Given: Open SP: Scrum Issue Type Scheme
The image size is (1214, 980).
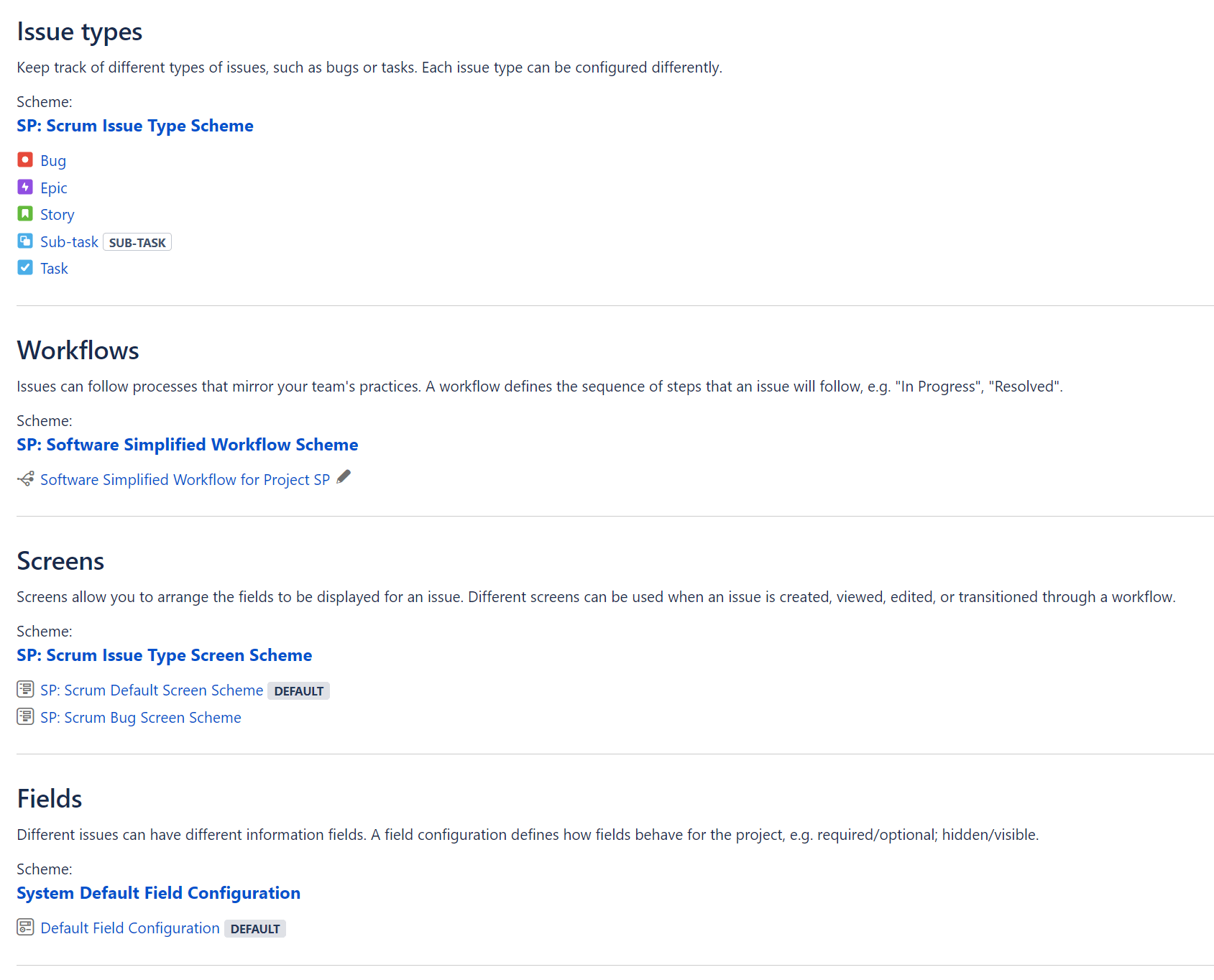Looking at the screenshot, I should coord(135,126).
